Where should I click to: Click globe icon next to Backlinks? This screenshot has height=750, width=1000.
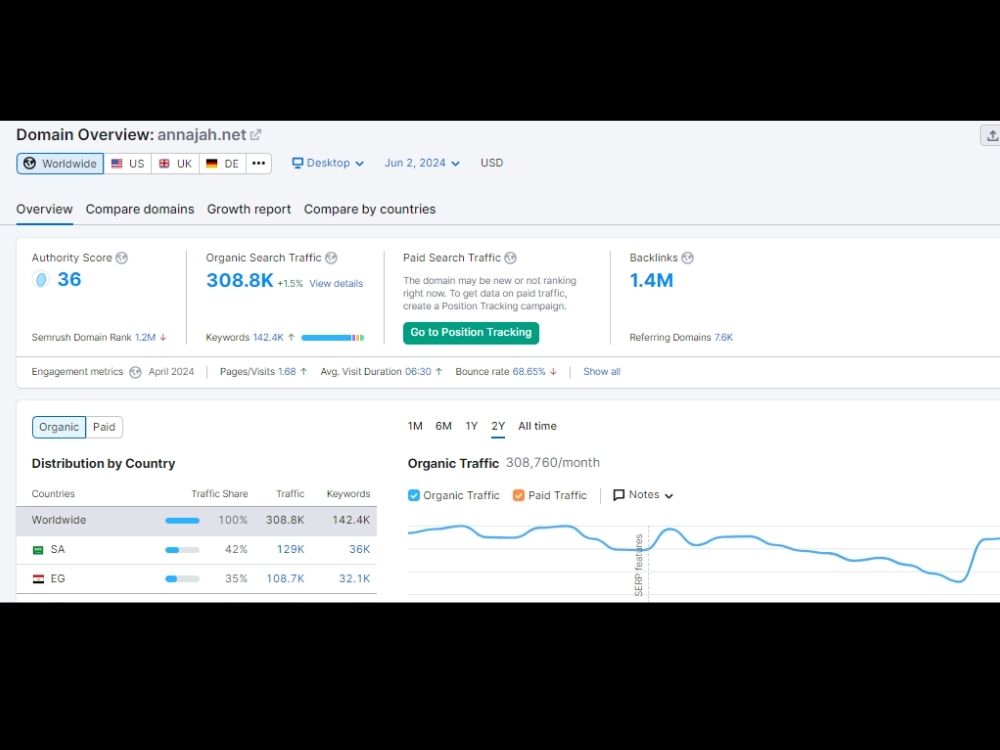pyautogui.click(x=688, y=258)
